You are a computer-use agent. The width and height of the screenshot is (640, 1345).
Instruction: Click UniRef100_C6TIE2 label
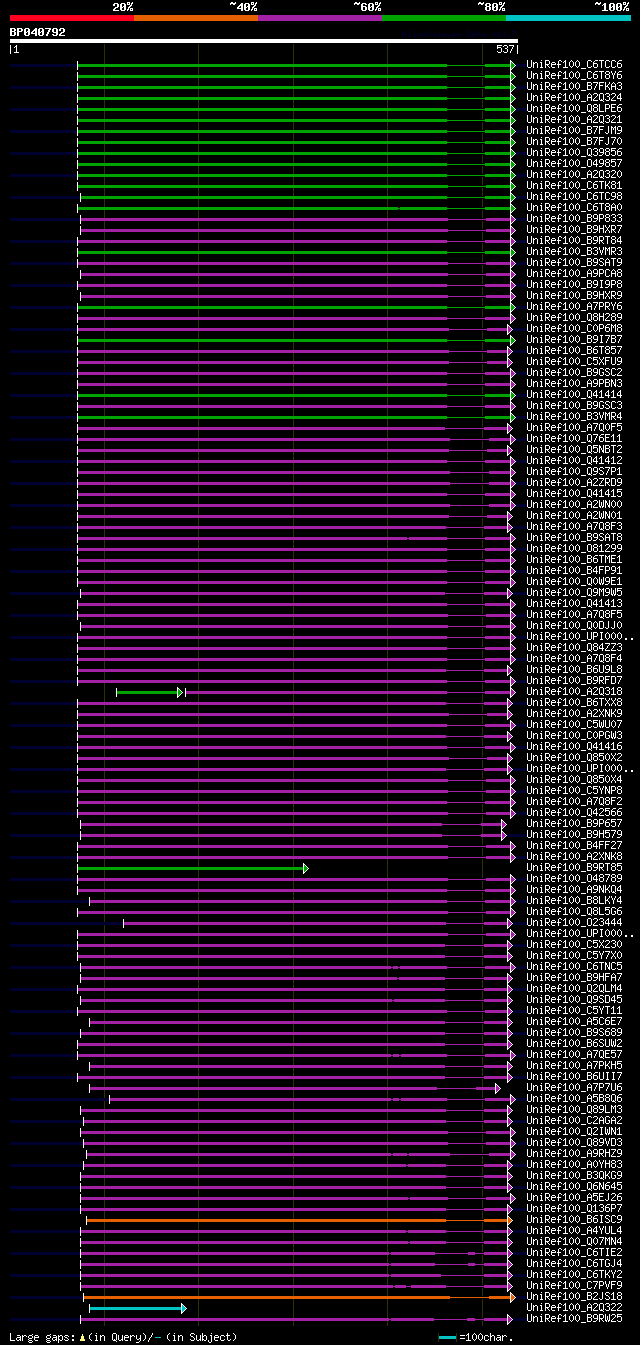pos(574,1253)
